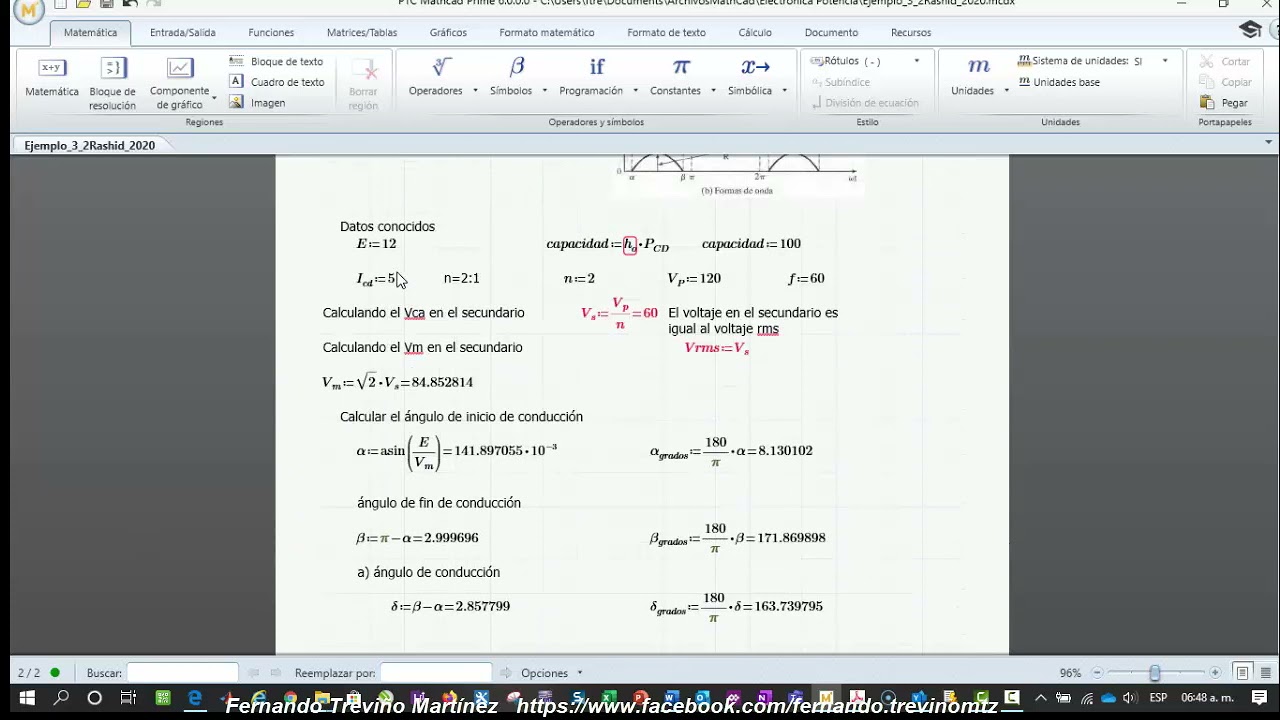Open the Windows notification center

1259,698
